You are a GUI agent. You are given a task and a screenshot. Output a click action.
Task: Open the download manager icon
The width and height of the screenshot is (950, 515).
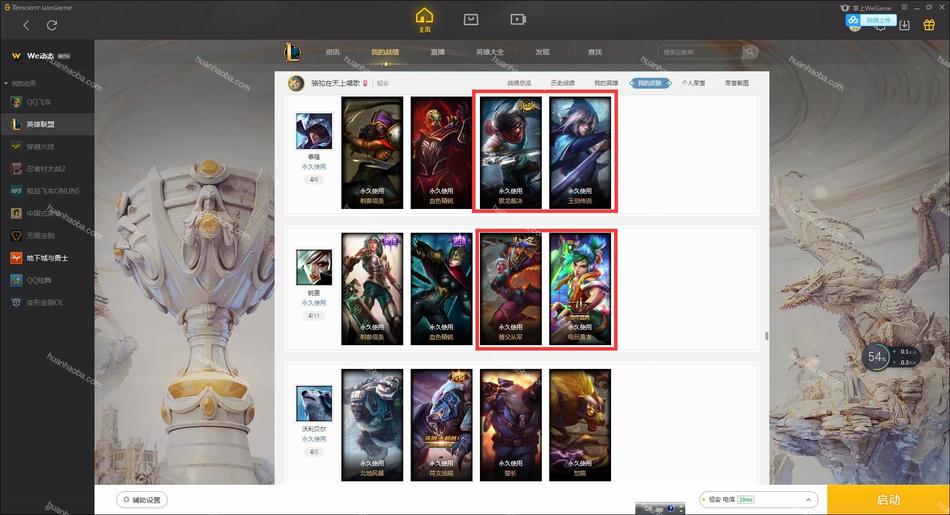tap(905, 25)
